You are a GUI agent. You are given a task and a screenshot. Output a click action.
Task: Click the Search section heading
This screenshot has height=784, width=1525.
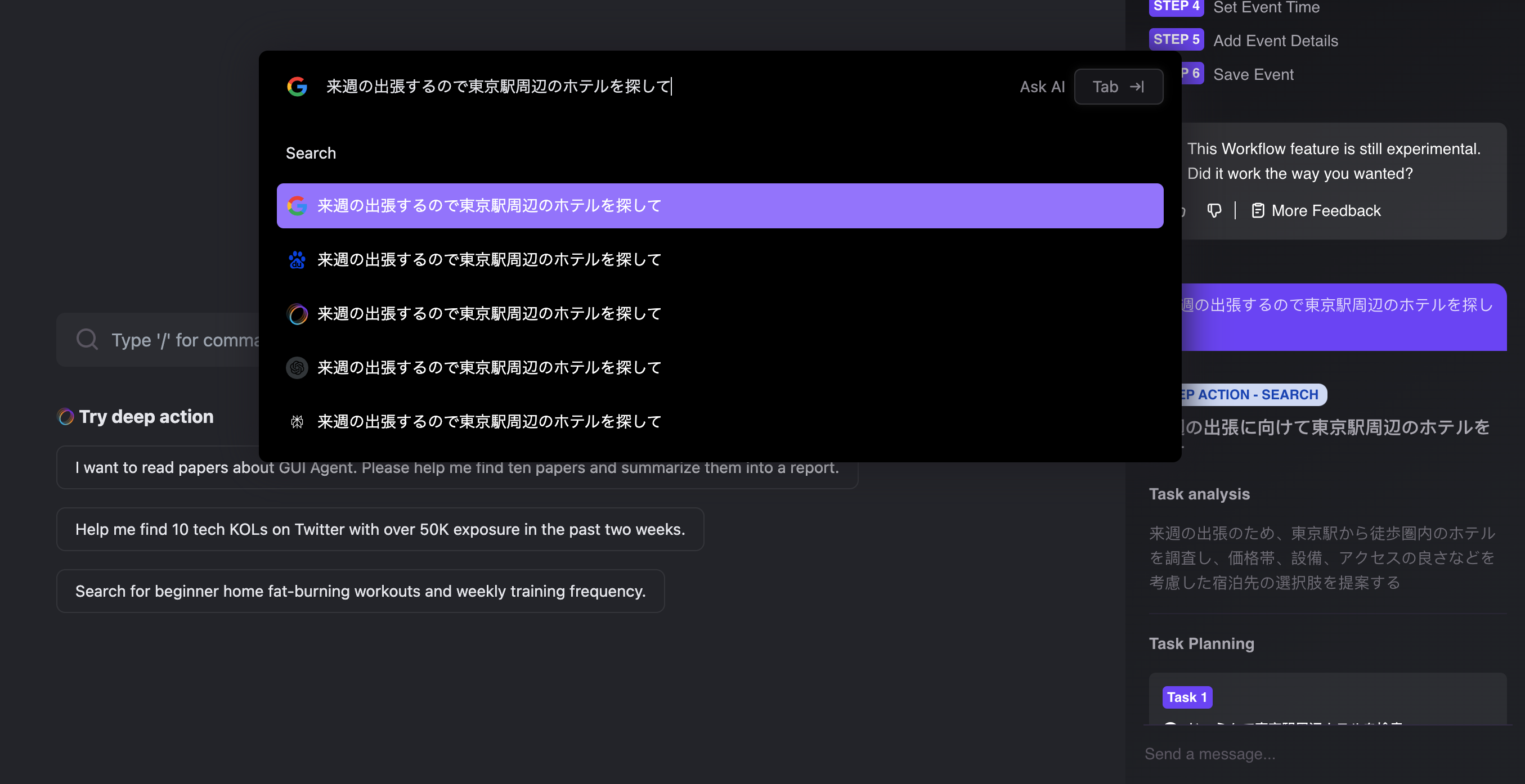310,153
